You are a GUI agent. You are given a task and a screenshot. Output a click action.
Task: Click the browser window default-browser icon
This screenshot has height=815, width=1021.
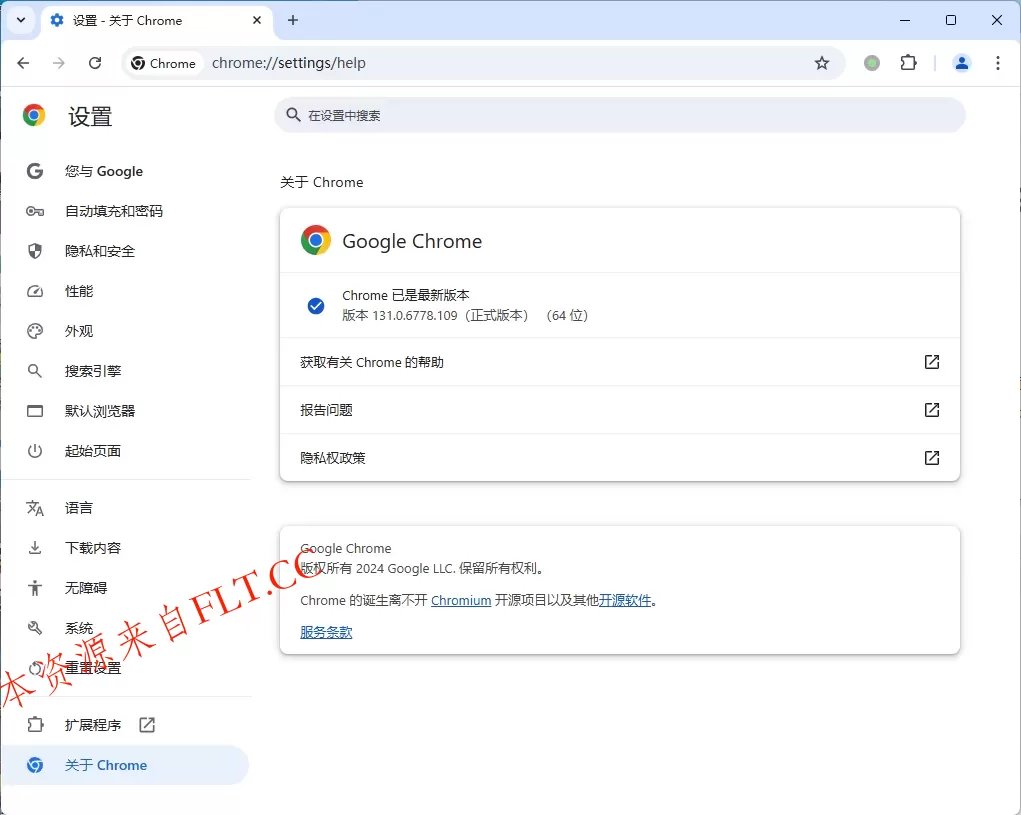point(35,411)
